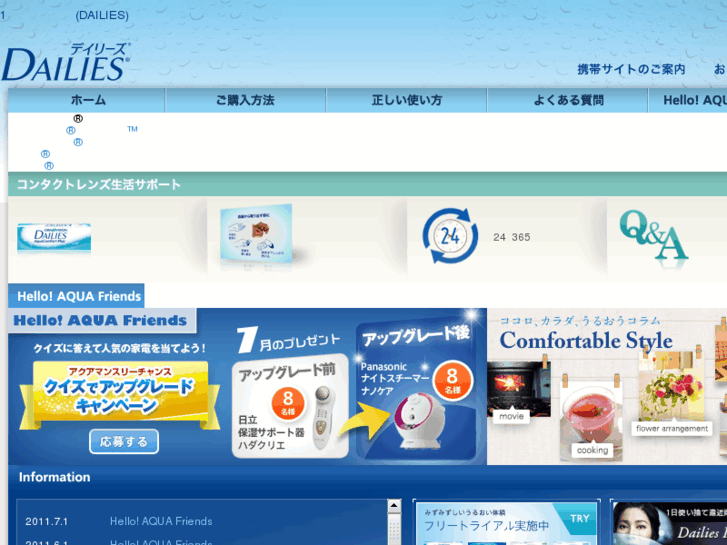Open the Hello! AQUA navigation tab
The width and height of the screenshot is (727, 545).
pos(688,100)
